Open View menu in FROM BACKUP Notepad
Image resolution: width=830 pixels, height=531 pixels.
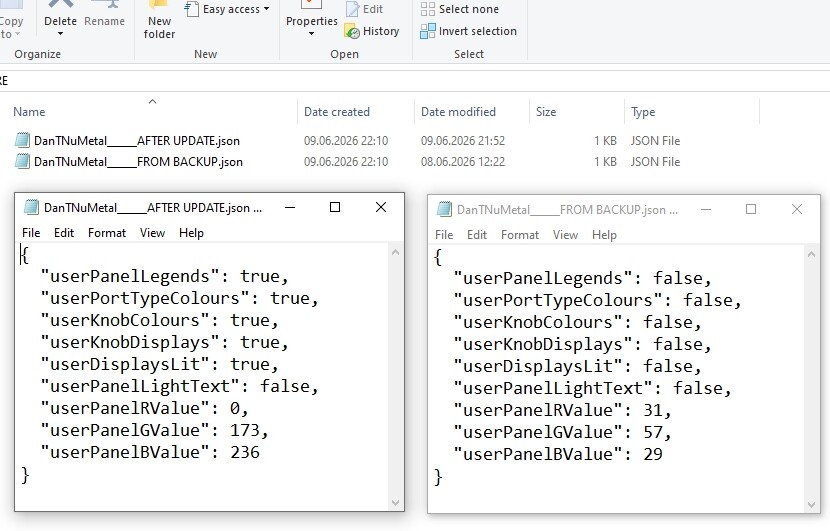[565, 235]
